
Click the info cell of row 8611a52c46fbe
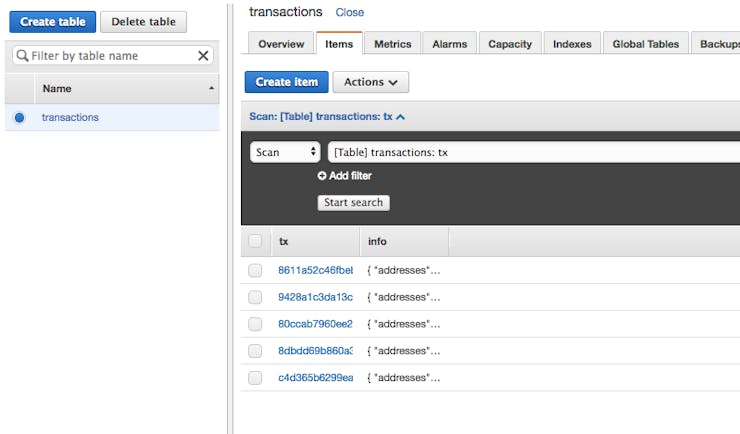coord(404,270)
